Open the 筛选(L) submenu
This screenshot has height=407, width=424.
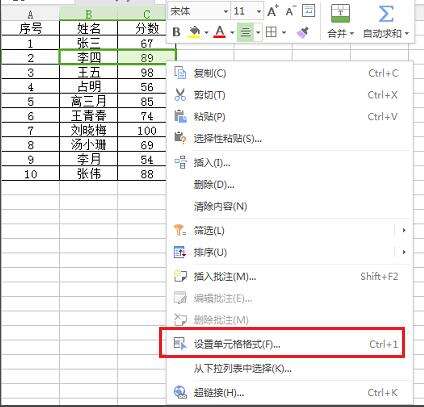[289, 230]
